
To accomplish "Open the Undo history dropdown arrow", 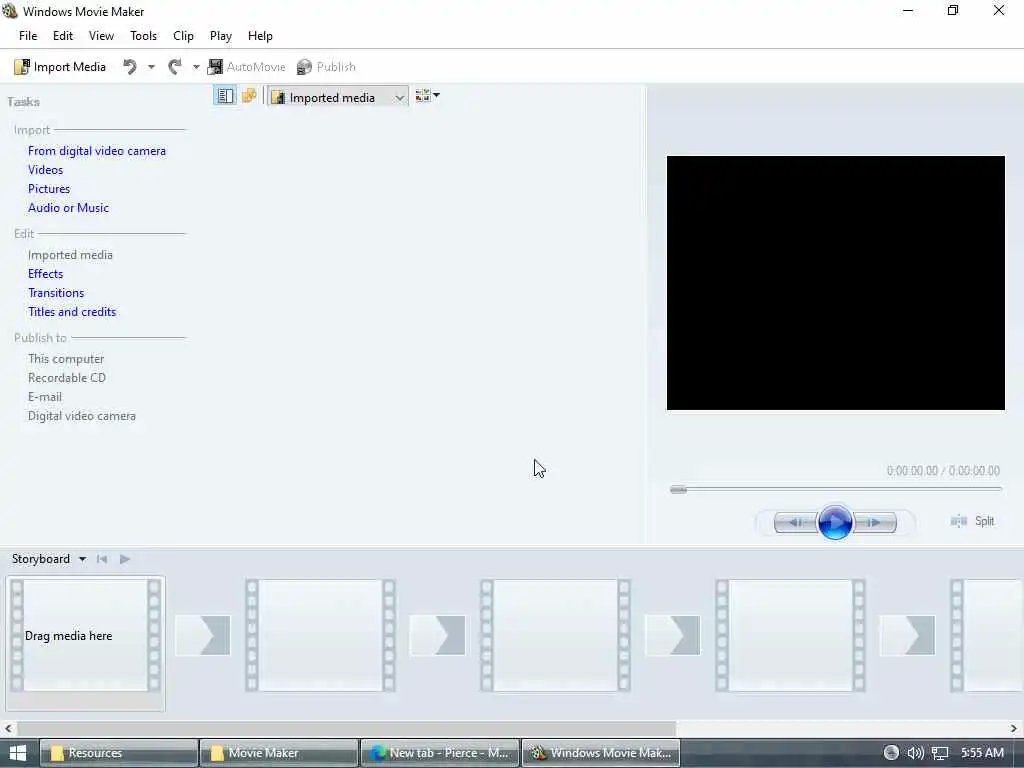I will click(151, 67).
